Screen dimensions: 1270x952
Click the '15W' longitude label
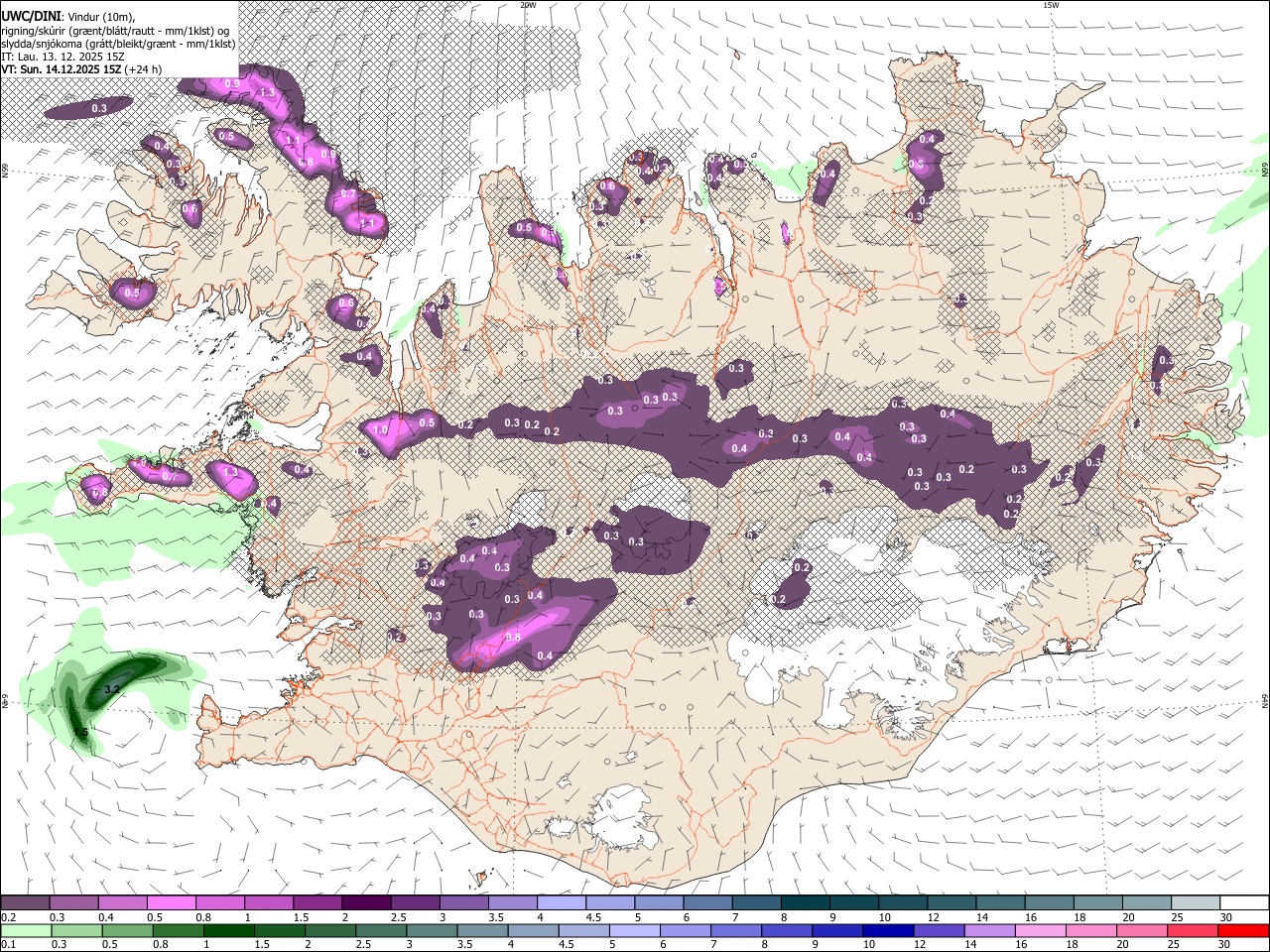1052,5
